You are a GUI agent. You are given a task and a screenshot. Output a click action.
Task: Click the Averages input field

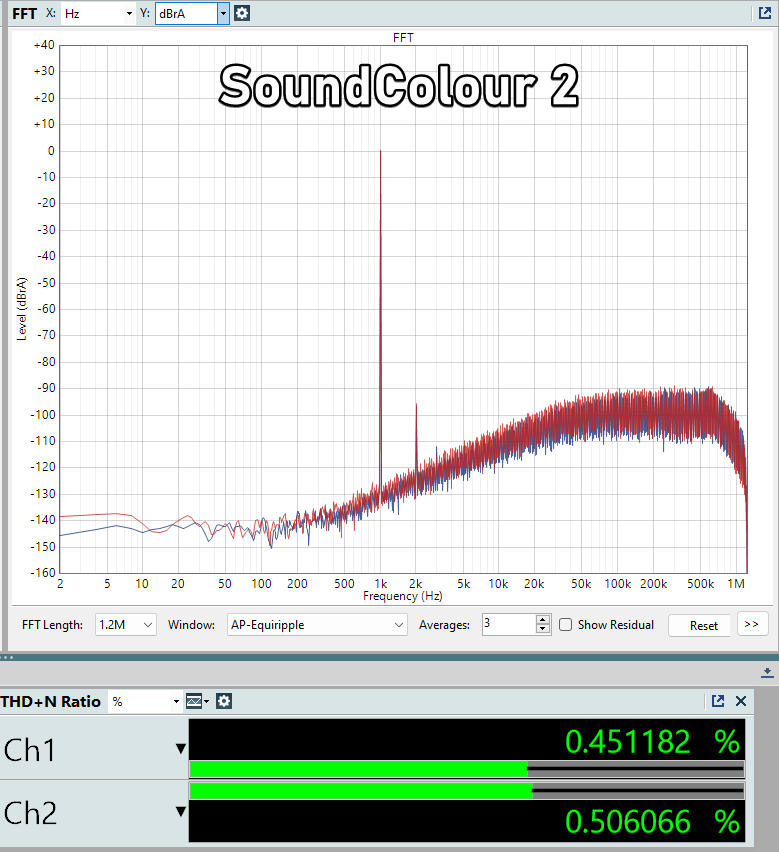(508, 625)
